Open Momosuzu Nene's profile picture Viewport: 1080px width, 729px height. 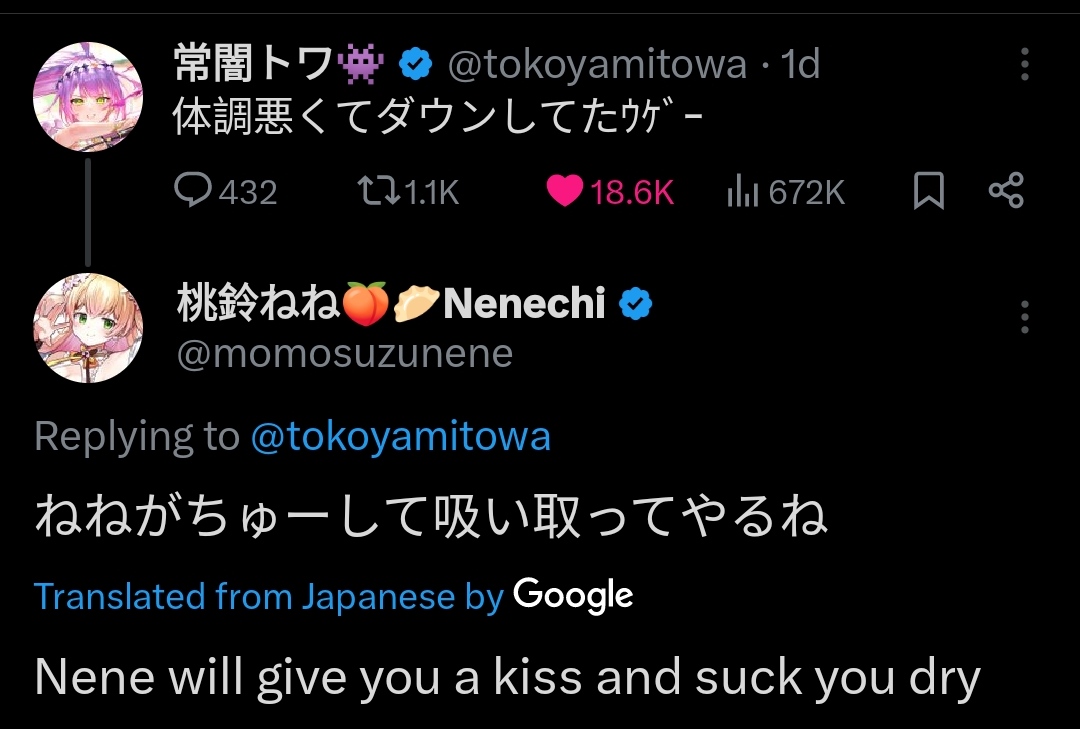point(88,327)
